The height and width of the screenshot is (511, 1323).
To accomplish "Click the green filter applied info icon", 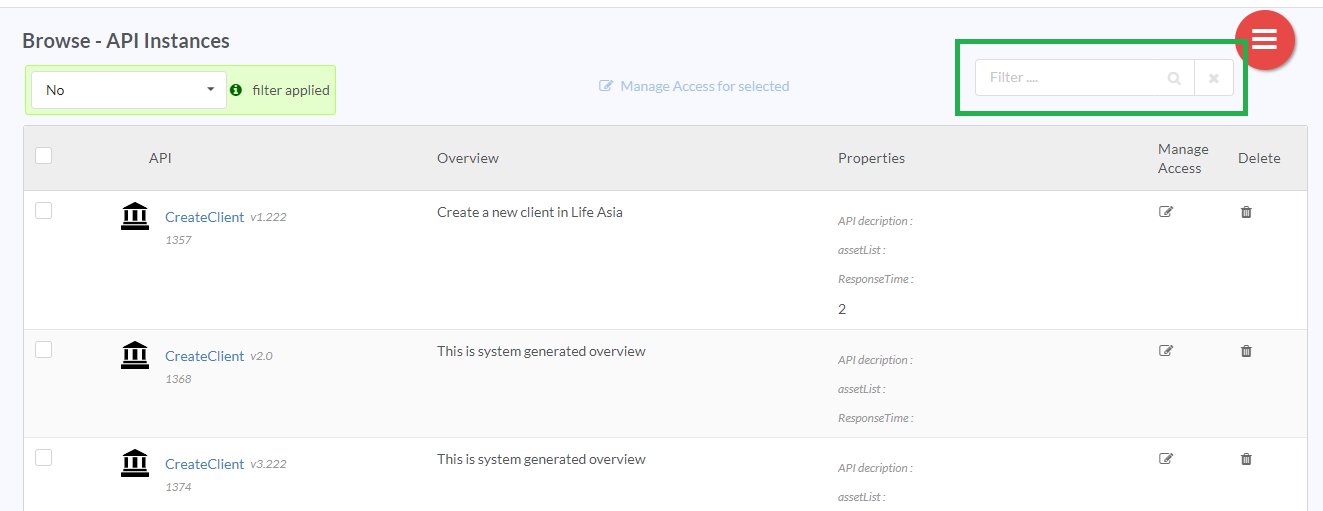I will coord(236,90).
